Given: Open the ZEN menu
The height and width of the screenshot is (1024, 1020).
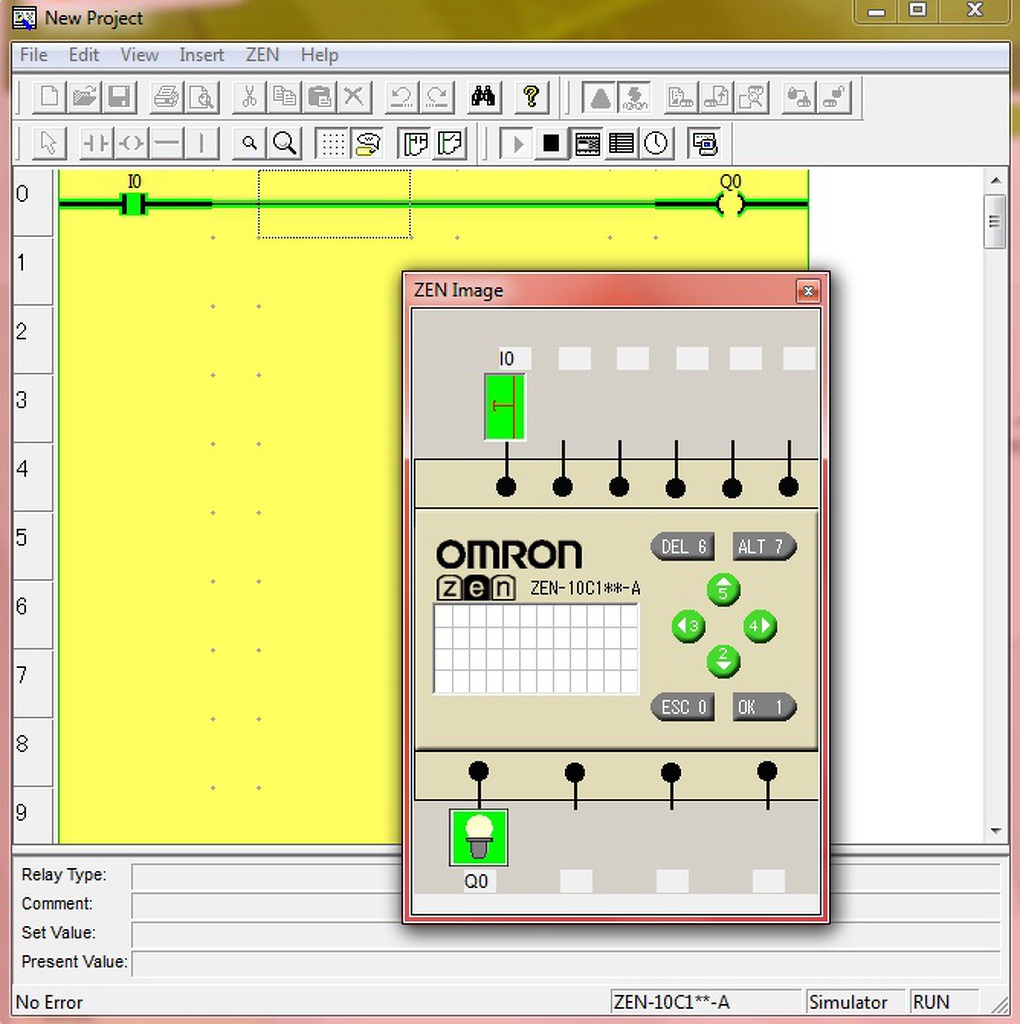Looking at the screenshot, I should pos(262,55).
